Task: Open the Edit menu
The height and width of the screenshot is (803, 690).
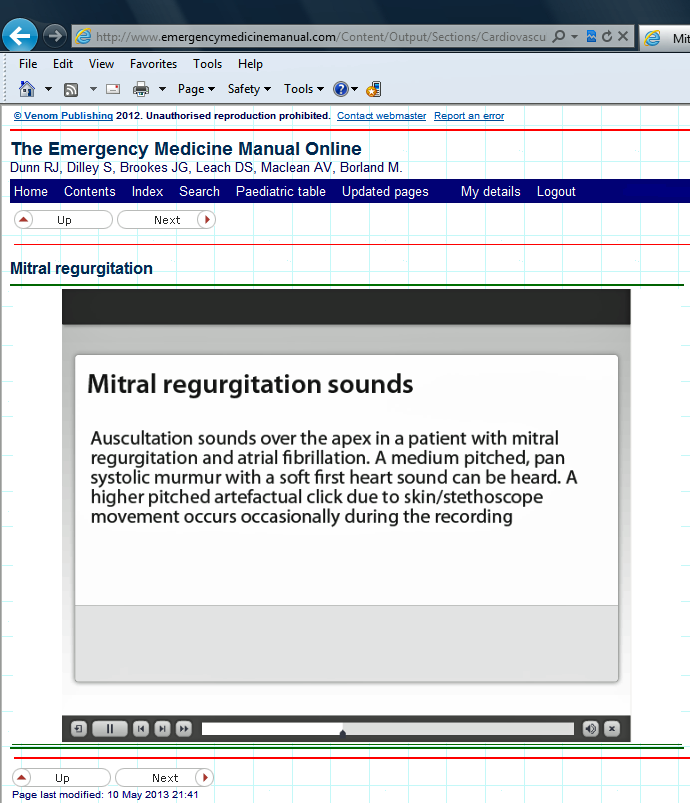Action: pos(62,64)
